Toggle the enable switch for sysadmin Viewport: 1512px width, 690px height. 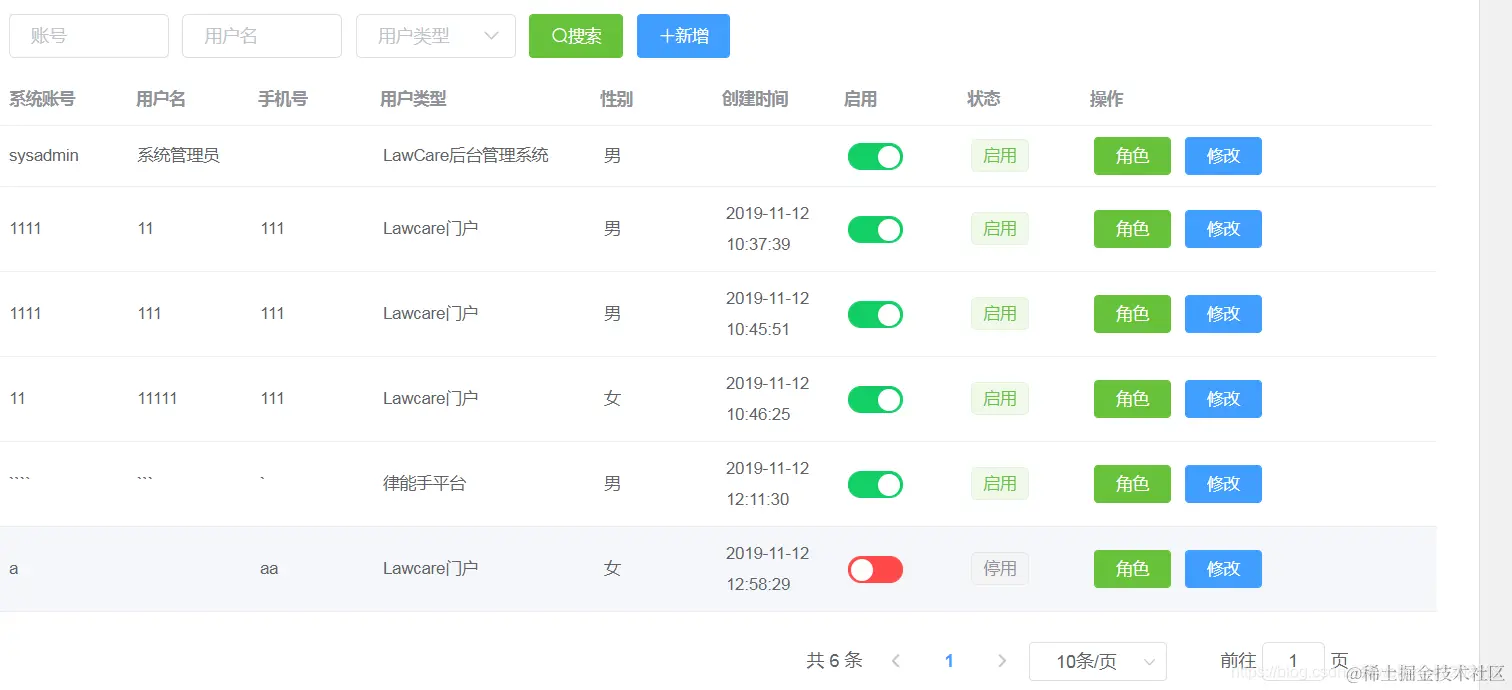pos(875,157)
